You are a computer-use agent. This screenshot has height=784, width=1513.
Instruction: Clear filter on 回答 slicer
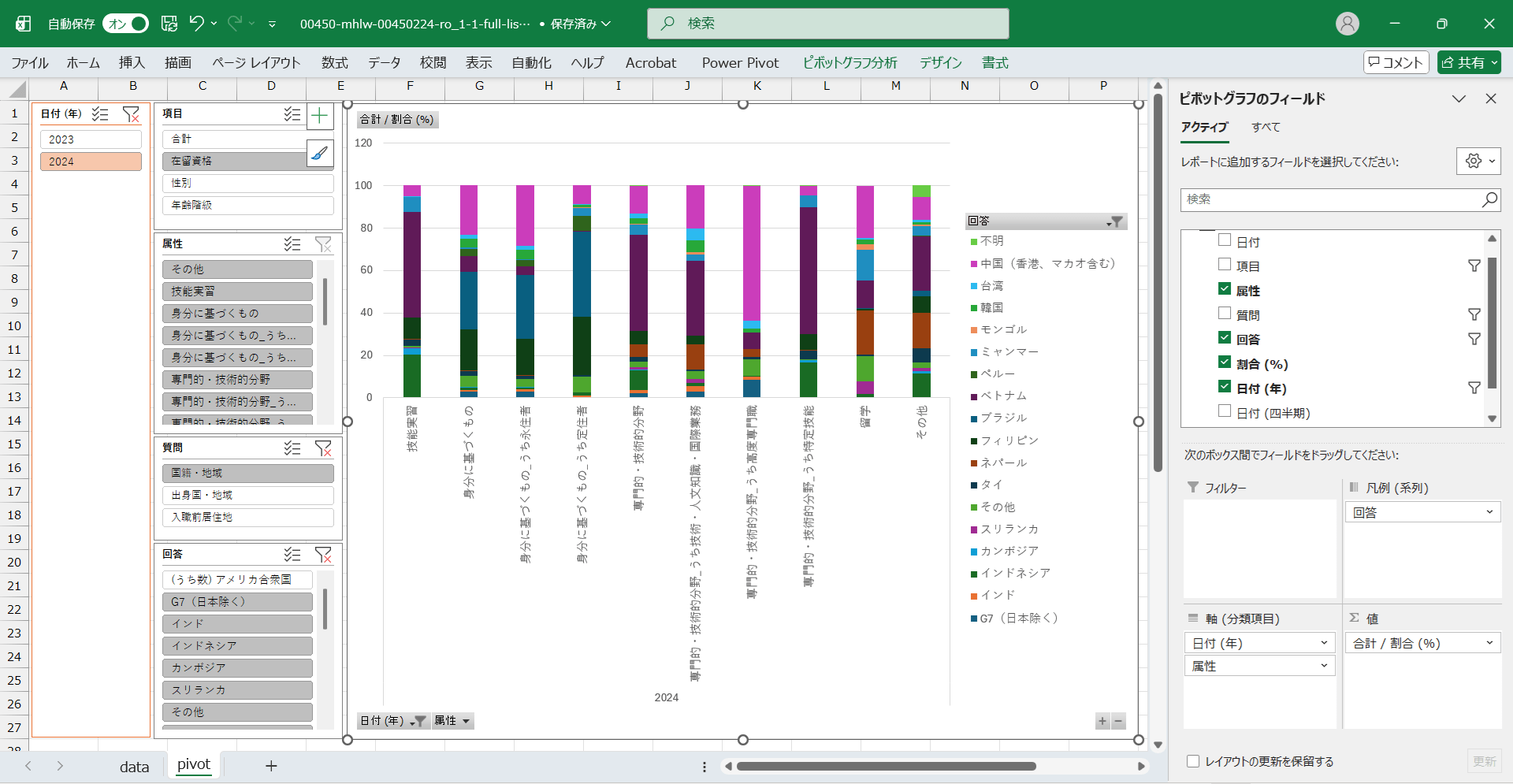[323, 555]
